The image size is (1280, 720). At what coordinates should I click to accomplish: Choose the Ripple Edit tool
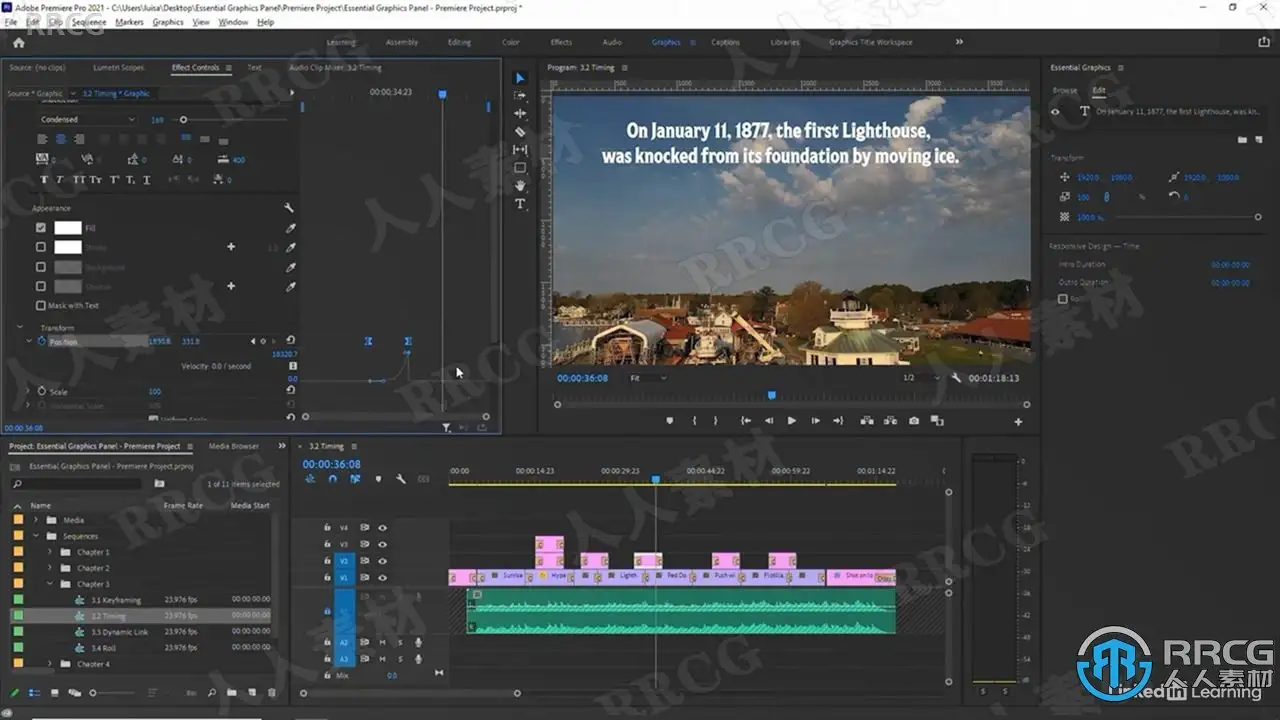pyautogui.click(x=520, y=113)
